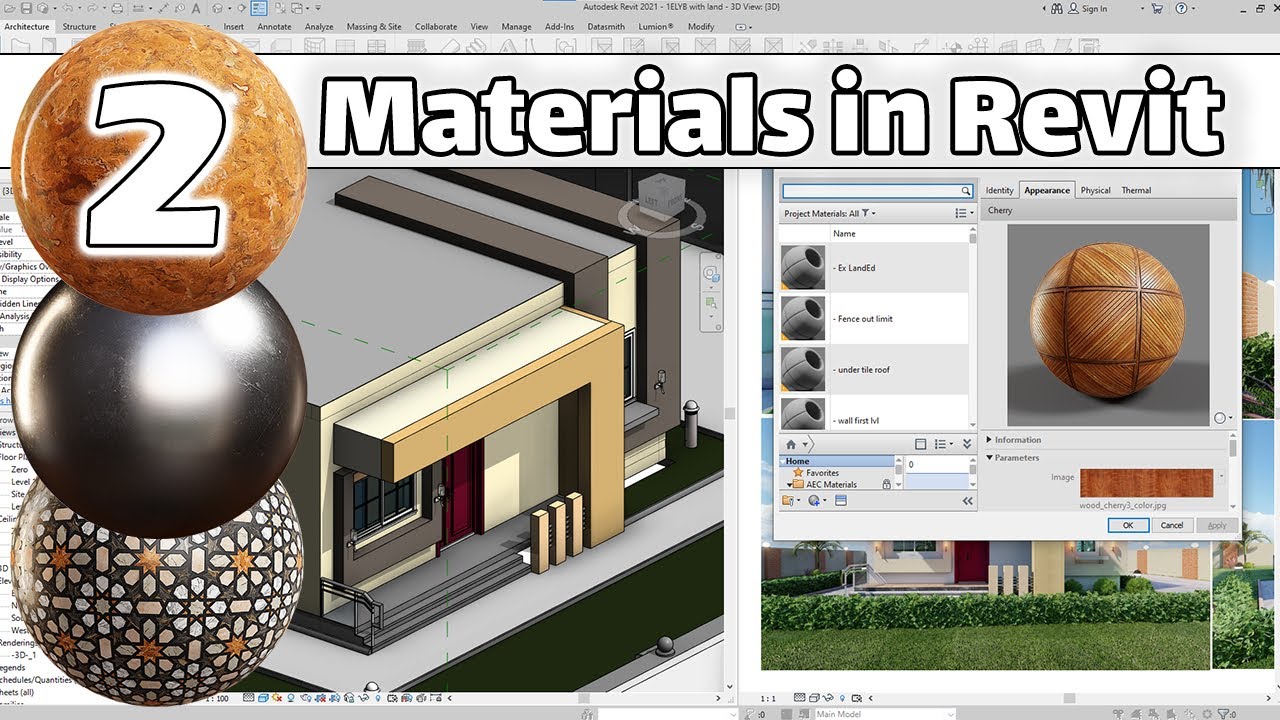Click the cherry sphere material preview

coord(1107,323)
